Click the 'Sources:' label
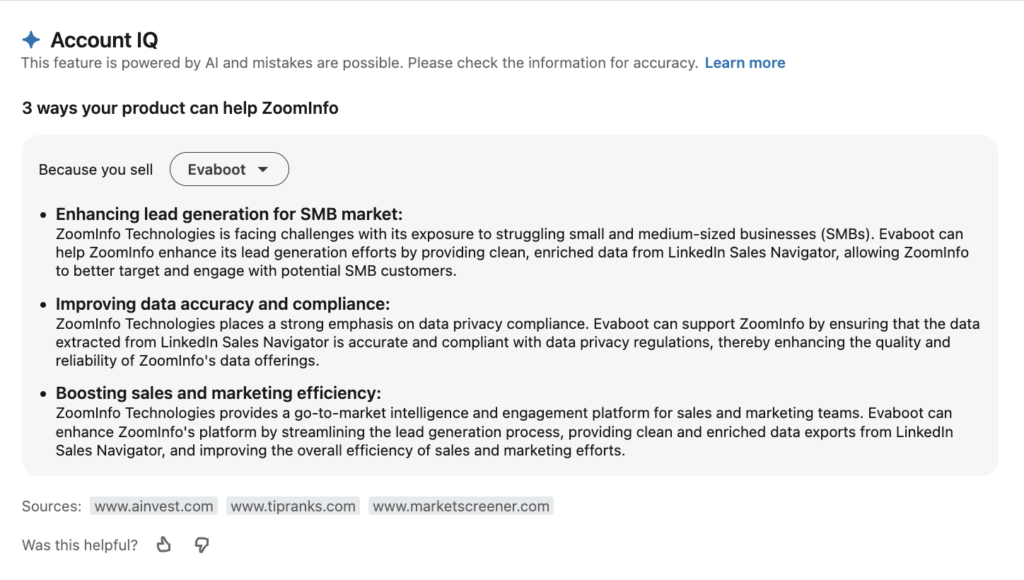The width and height of the screenshot is (1024, 580). coord(52,506)
